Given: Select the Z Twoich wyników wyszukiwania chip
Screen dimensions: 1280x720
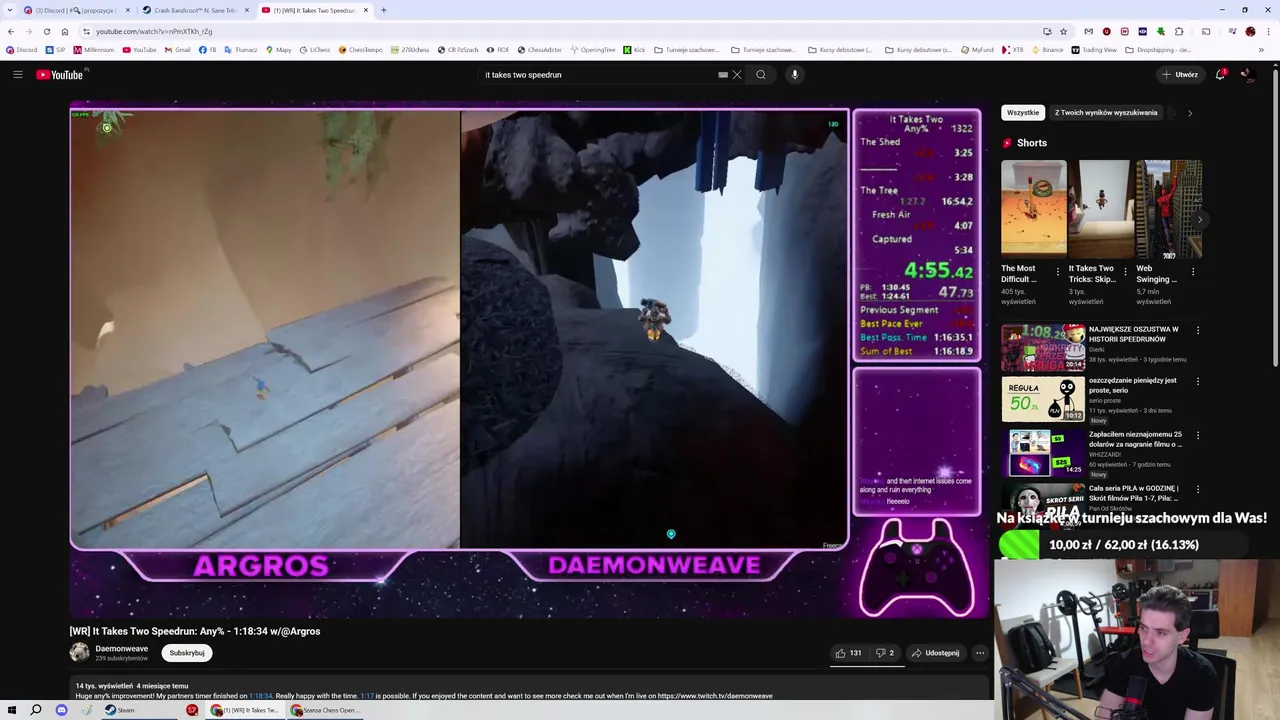Looking at the screenshot, I should coord(1106,113).
